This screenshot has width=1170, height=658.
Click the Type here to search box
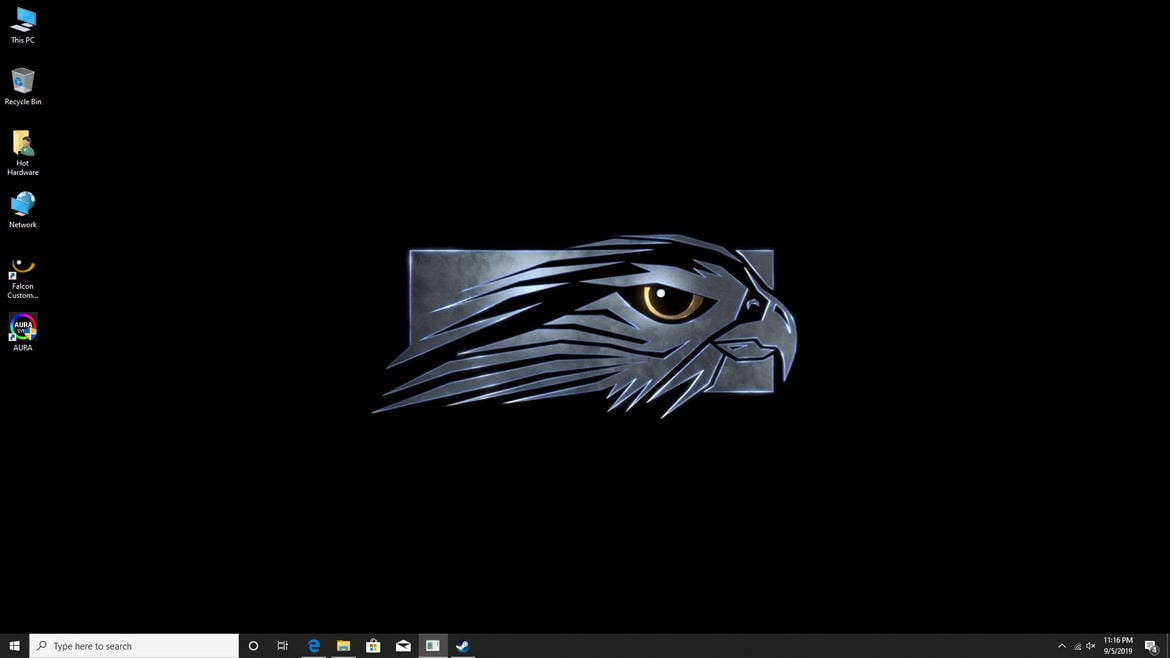134,646
